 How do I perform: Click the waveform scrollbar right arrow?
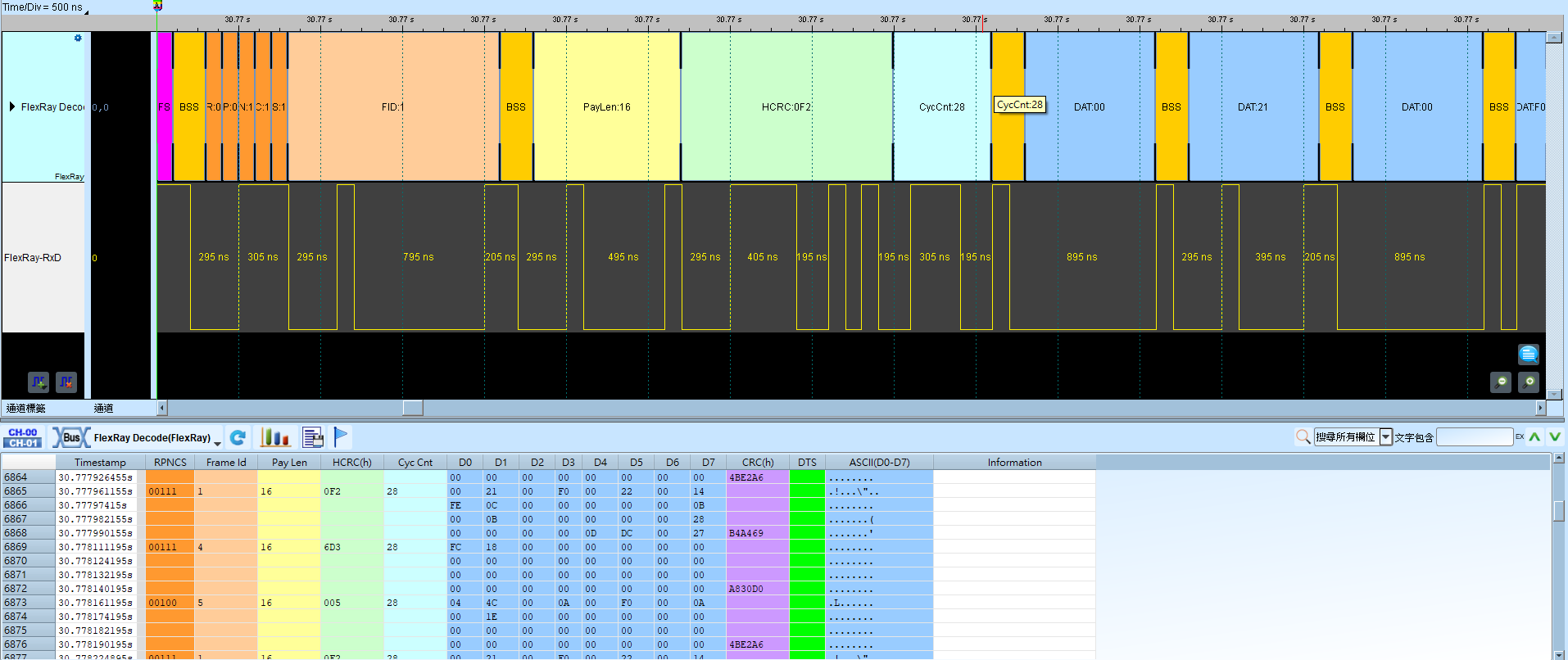[x=1540, y=408]
